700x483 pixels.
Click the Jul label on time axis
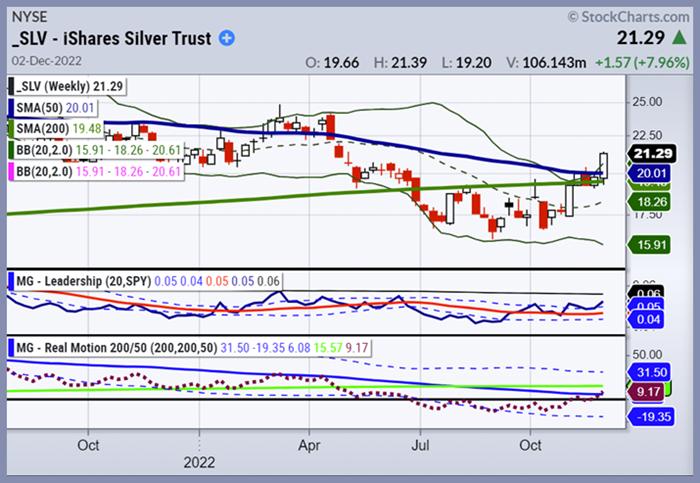click(420, 445)
